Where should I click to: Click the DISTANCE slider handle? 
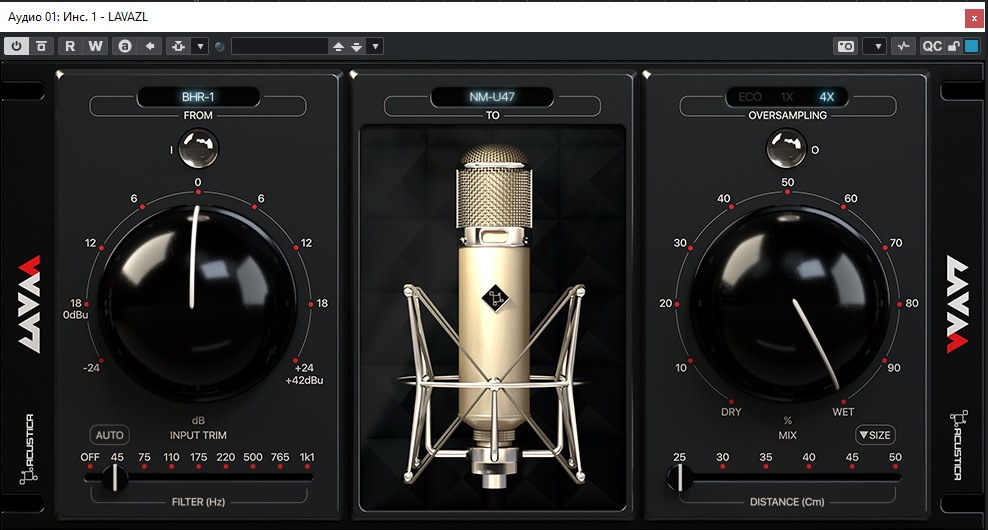point(679,478)
